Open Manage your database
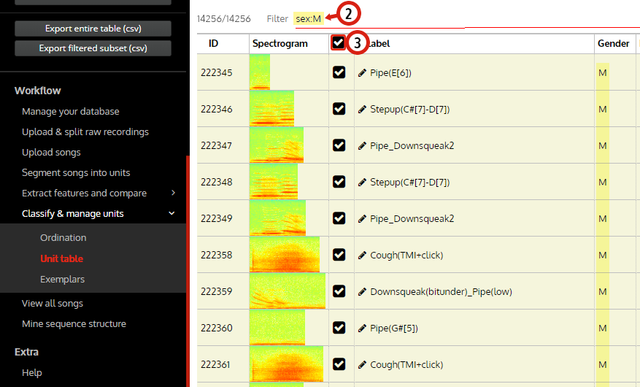Image resolution: width=640 pixels, height=387 pixels. (x=71, y=111)
